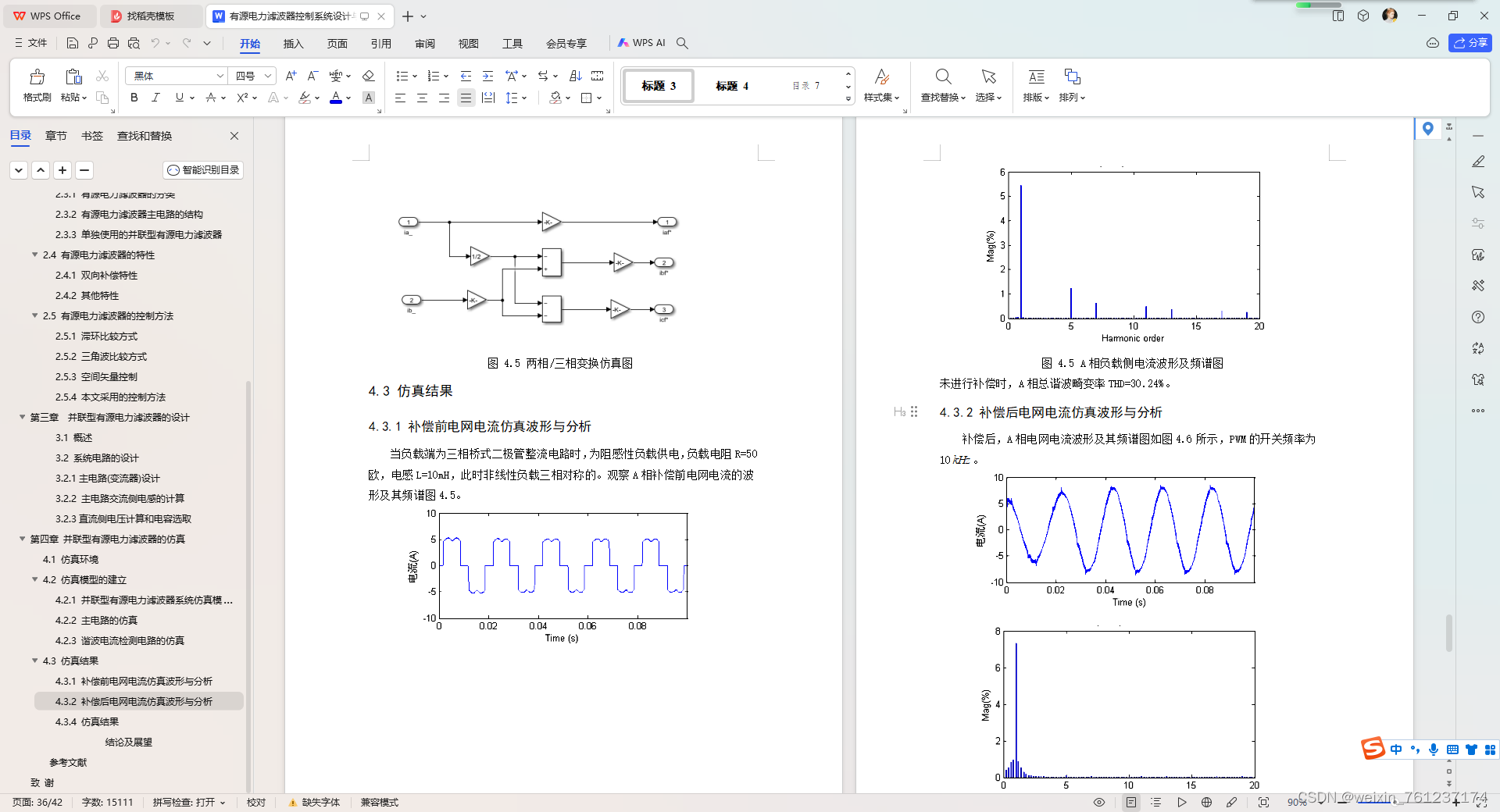Select the Format Painter tool
This screenshot has width=1500, height=812.
(x=36, y=86)
